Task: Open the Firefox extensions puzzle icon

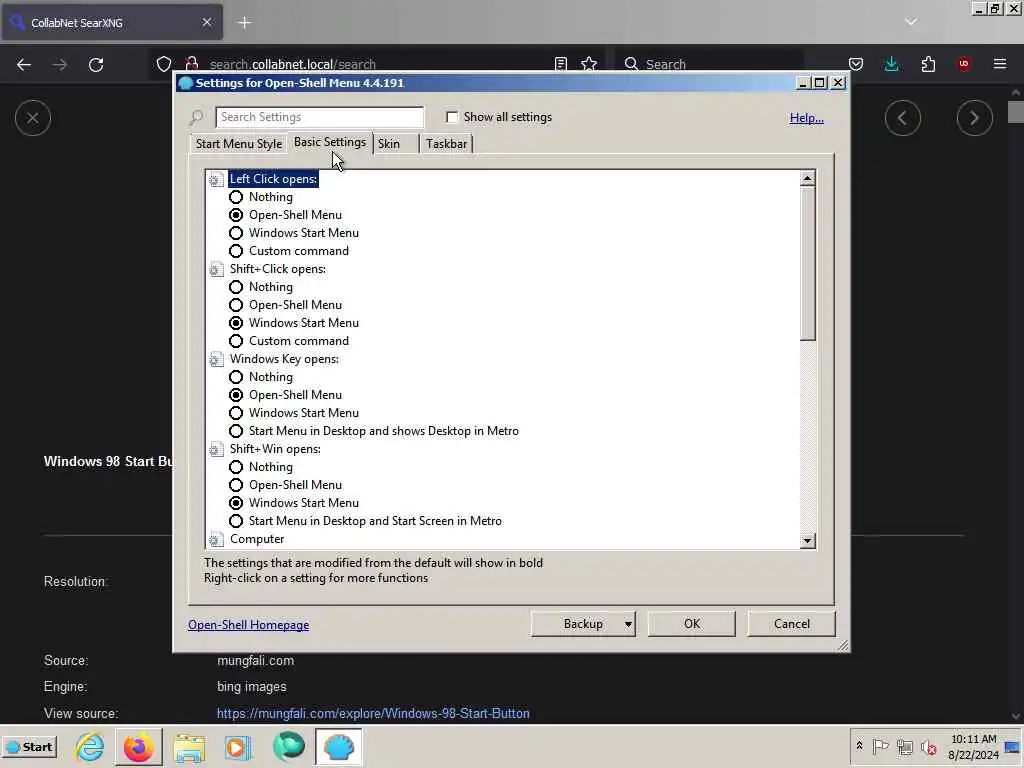Action: click(928, 64)
